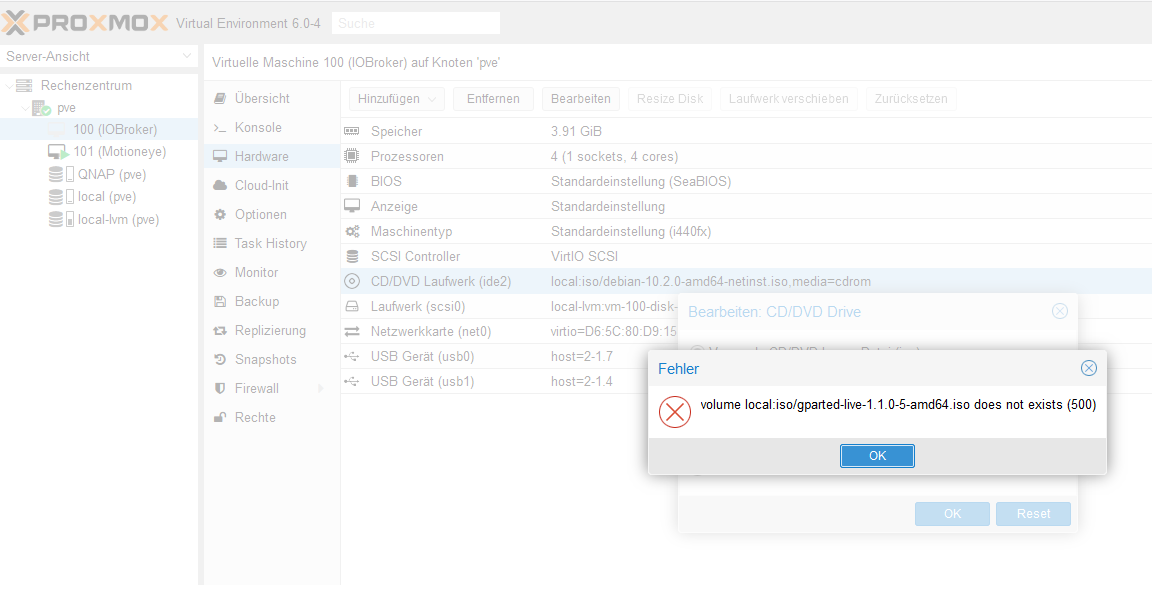The image size is (1152, 595).
Task: Click OK in the Fehler dialog
Action: (877, 455)
